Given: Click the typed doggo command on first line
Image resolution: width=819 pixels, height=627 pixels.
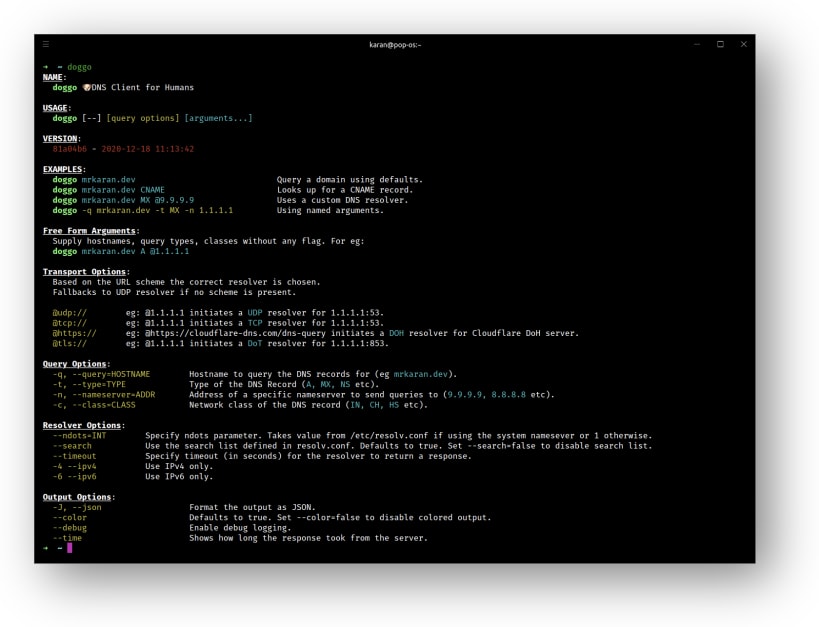Looking at the screenshot, I should click(x=79, y=67).
